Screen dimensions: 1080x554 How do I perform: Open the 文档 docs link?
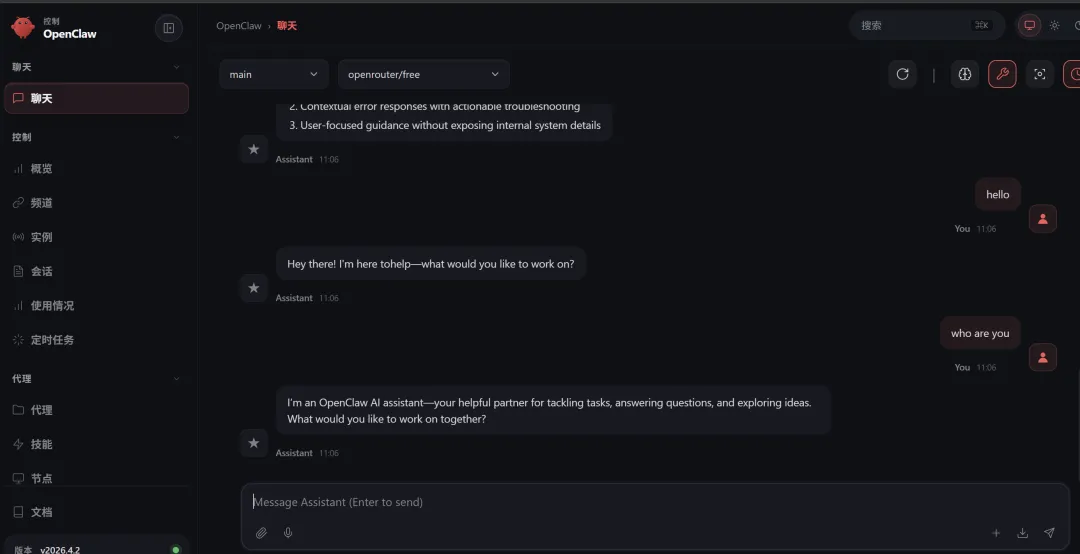[41, 512]
